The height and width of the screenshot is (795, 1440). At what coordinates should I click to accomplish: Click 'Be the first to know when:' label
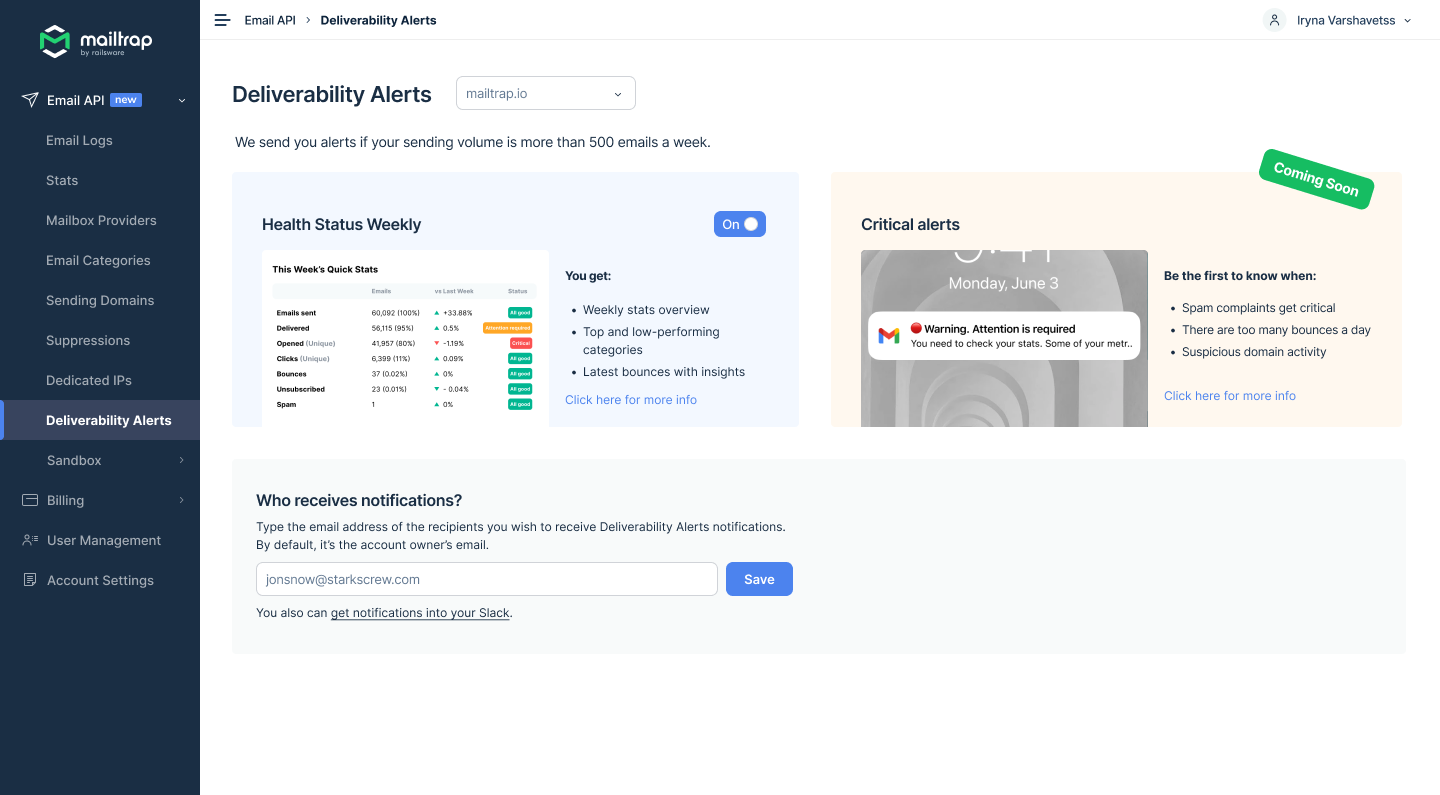tap(1240, 276)
